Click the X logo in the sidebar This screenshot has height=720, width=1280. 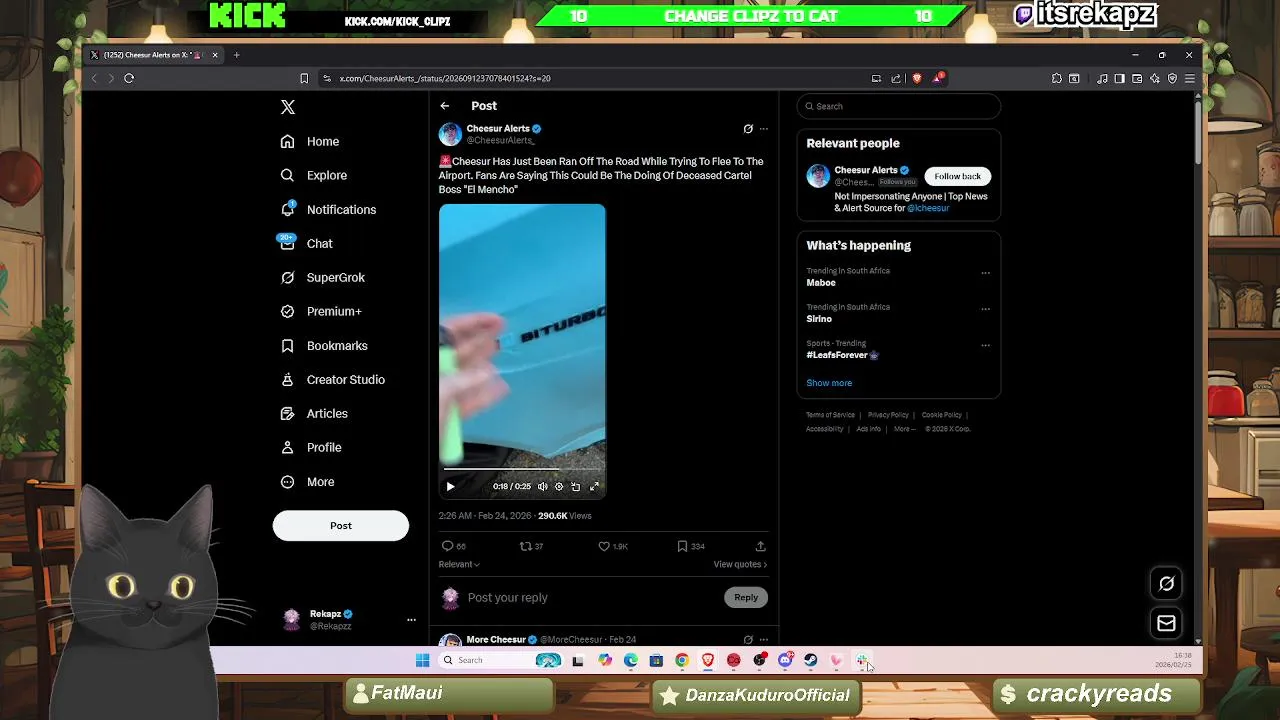coord(288,107)
